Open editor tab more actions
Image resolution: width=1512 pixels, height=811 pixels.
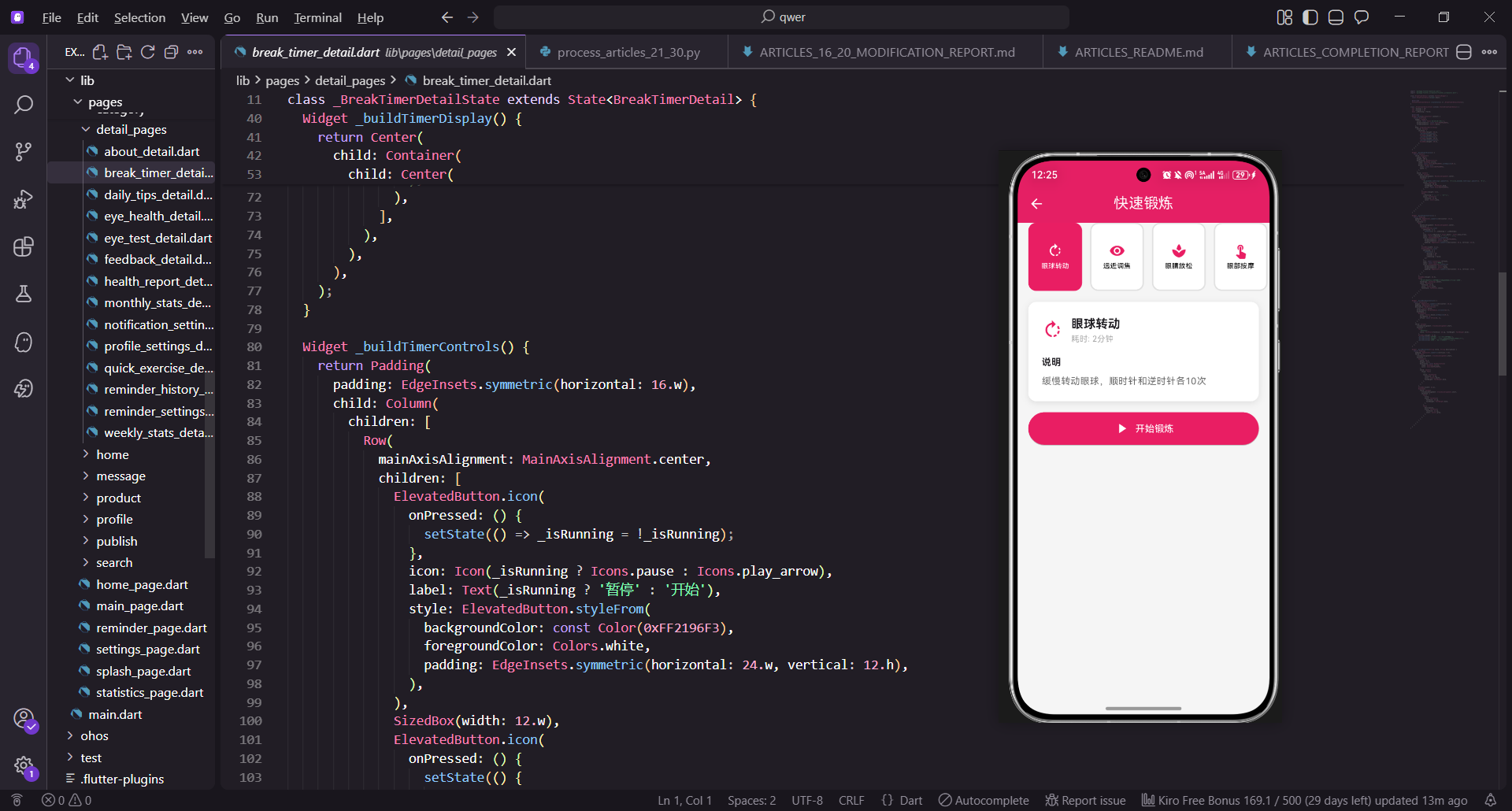(x=1489, y=52)
